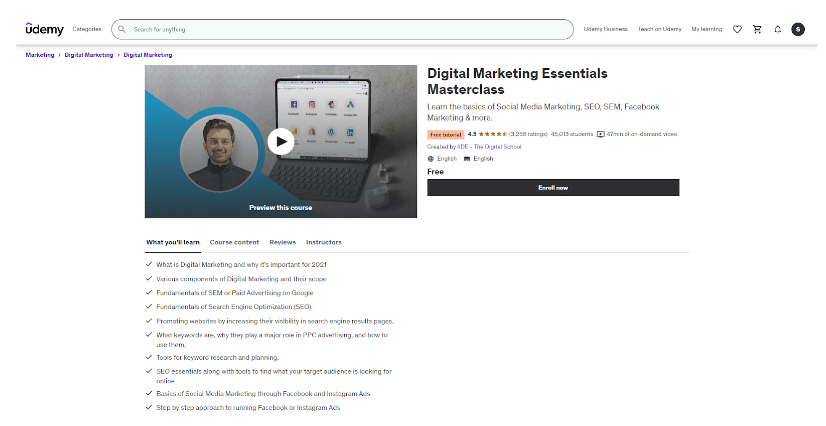
Task: Click the search magnifier icon
Action: [122, 29]
